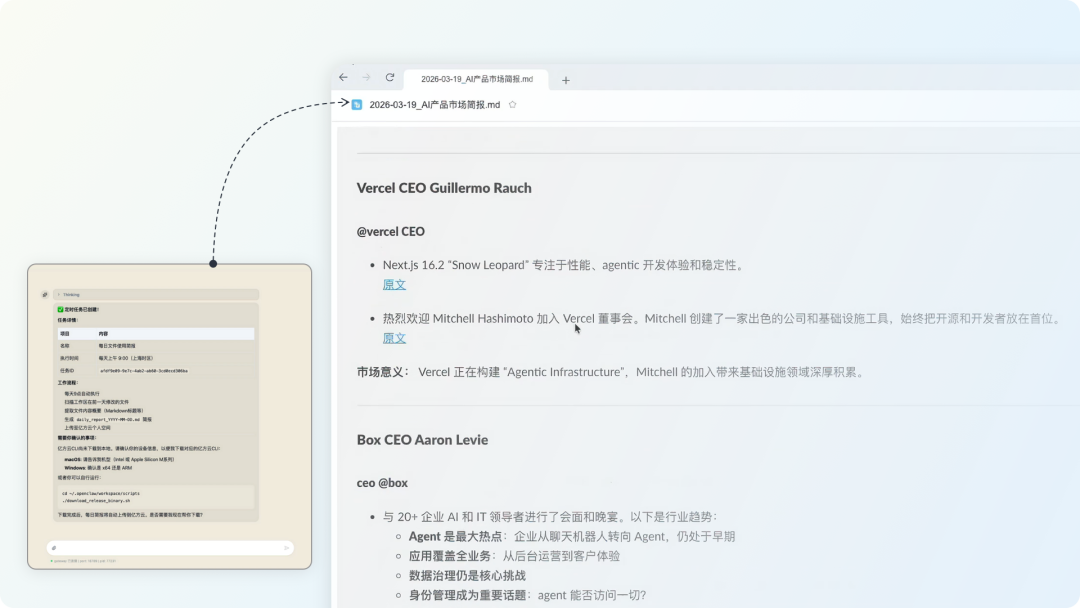Click the 每日文件使用简报 cell in the task table
The image size is (1080, 608).
click(117, 346)
